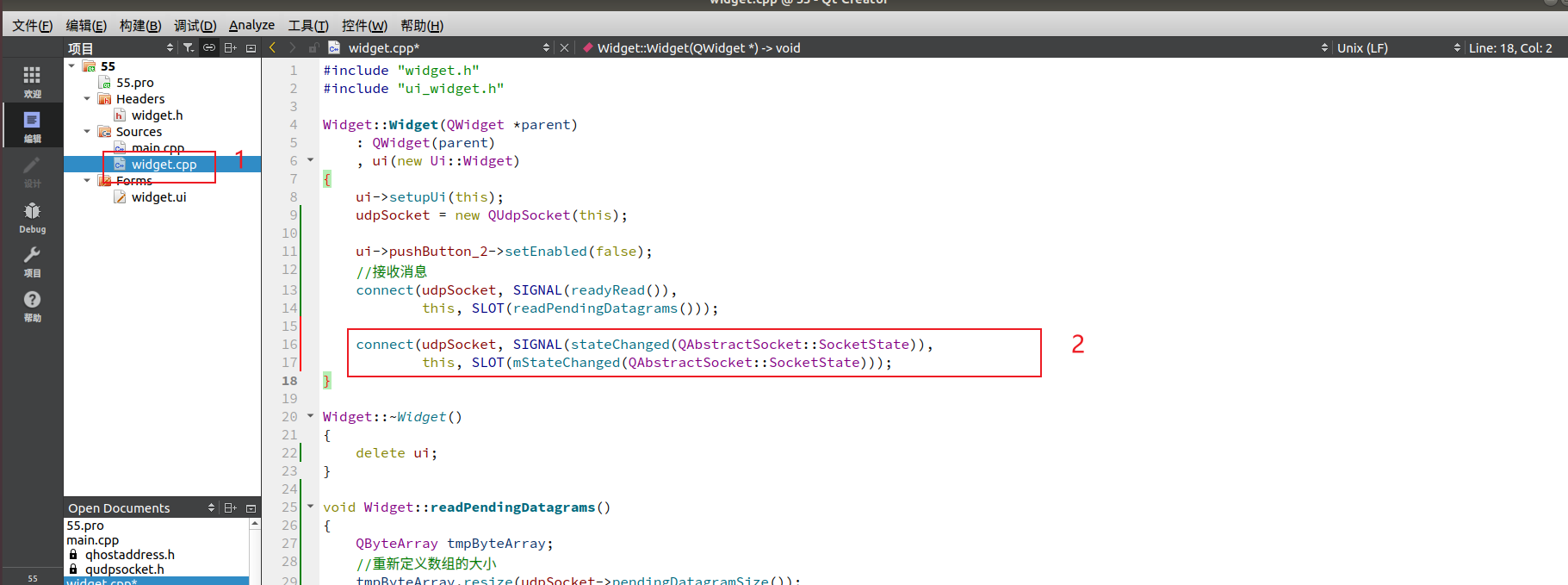Go back to previous editor location
1568x585 pixels.
[x=273, y=48]
